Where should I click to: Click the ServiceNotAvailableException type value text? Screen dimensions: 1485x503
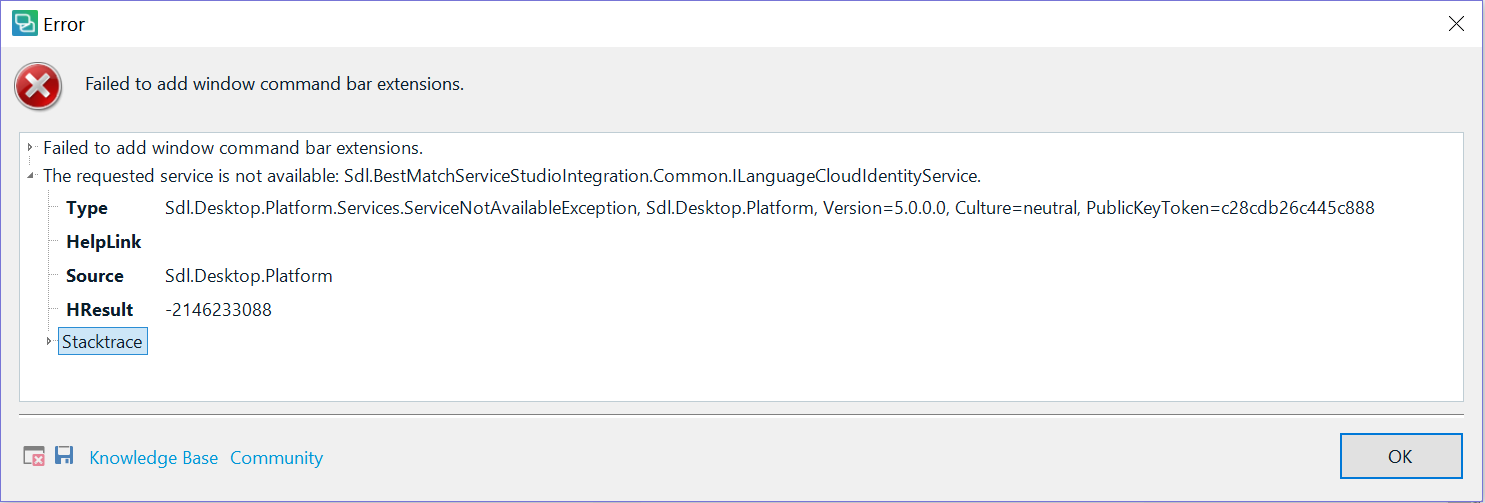[770, 209]
